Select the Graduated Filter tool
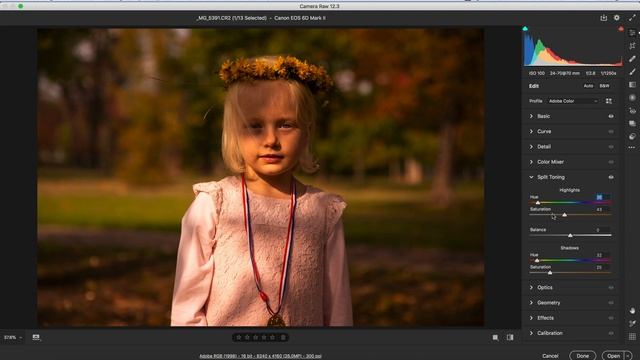640x360 pixels. pyautogui.click(x=632, y=84)
